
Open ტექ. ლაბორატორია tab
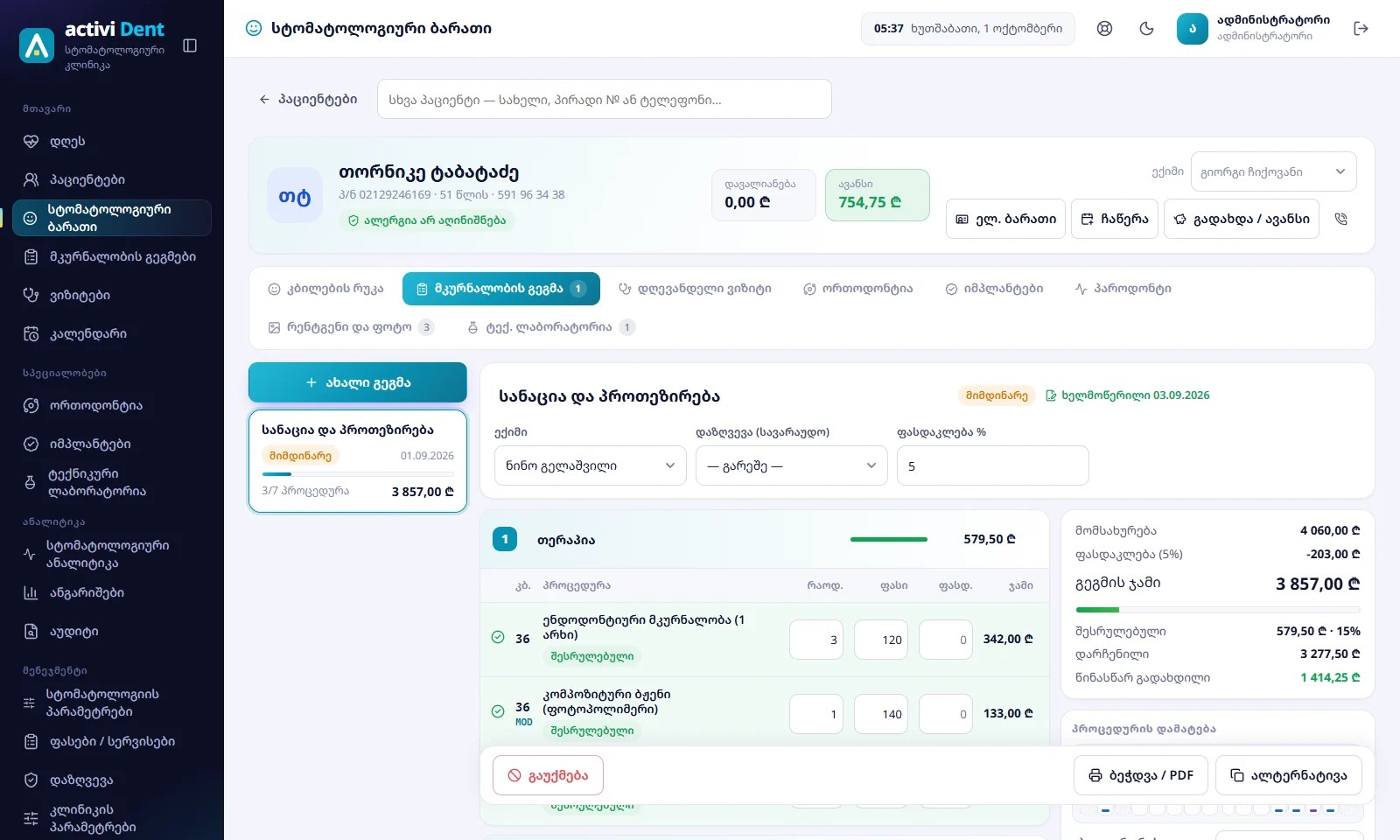tap(550, 327)
